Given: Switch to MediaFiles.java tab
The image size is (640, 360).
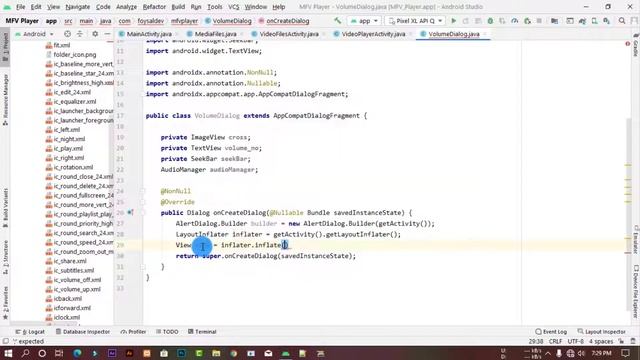Looking at the screenshot, I should coord(216,34).
